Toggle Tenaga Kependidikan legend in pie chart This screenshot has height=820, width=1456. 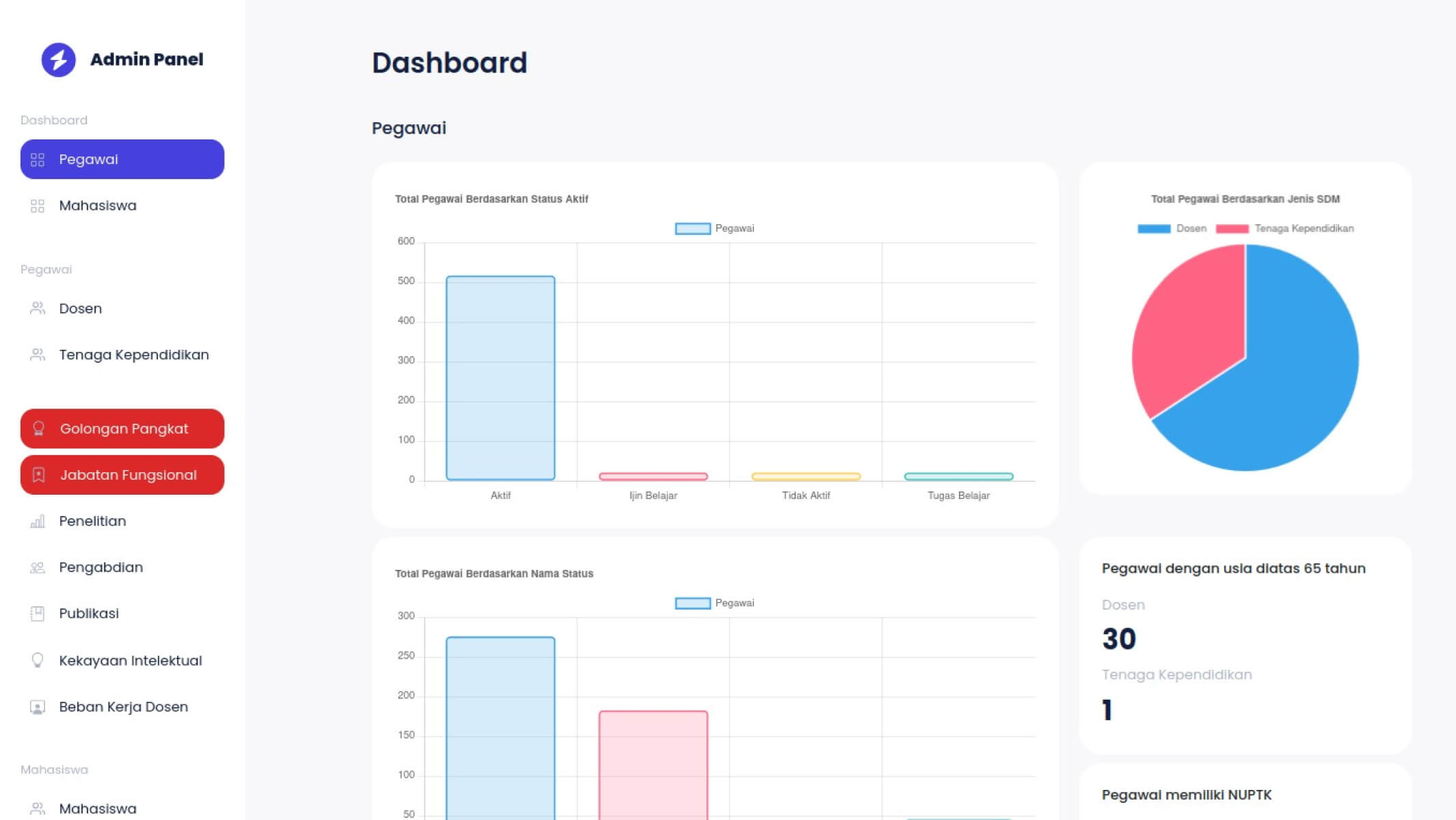tap(1285, 228)
